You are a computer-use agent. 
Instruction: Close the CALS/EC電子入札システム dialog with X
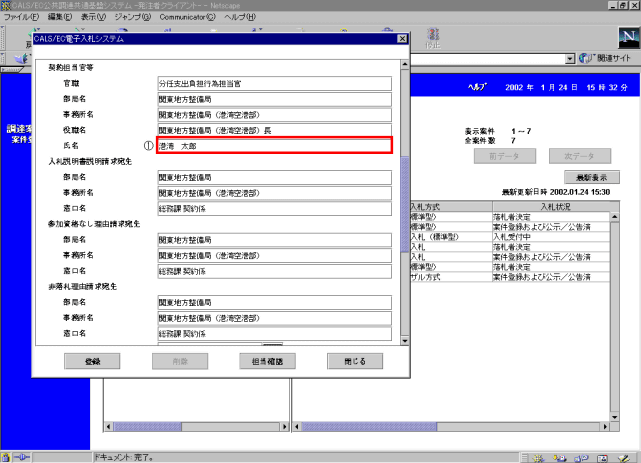coord(402,38)
